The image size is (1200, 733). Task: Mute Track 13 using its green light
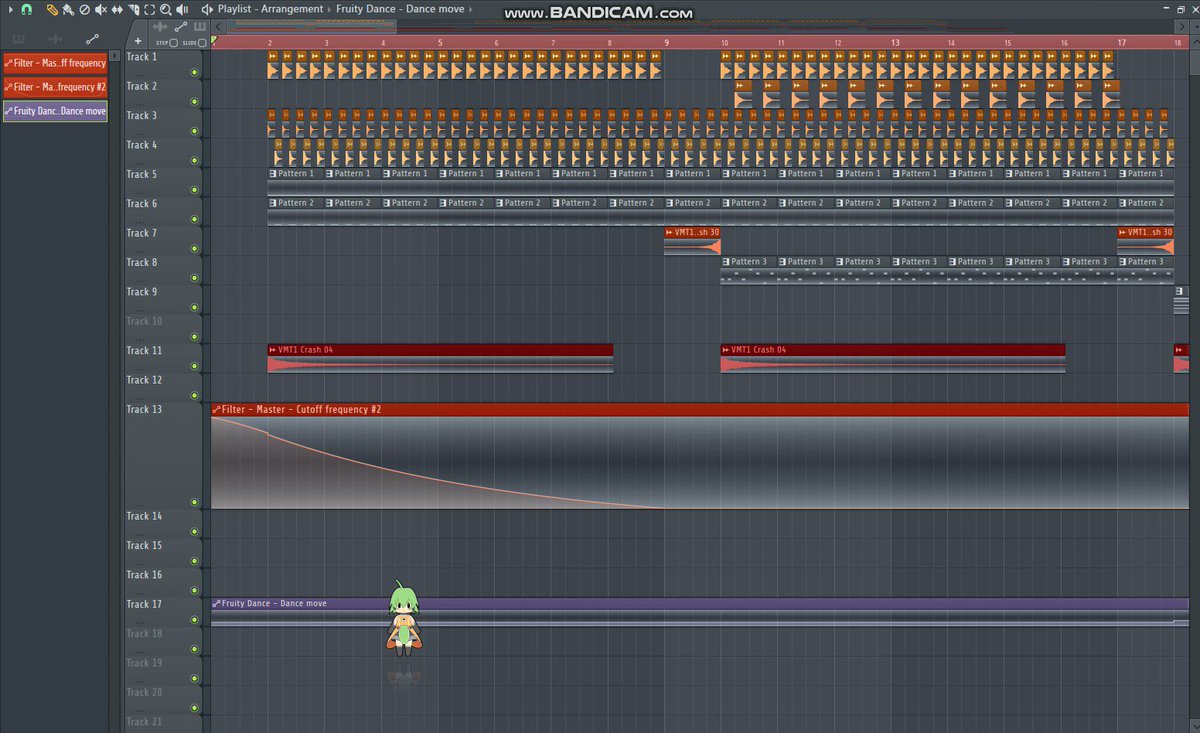(x=195, y=503)
